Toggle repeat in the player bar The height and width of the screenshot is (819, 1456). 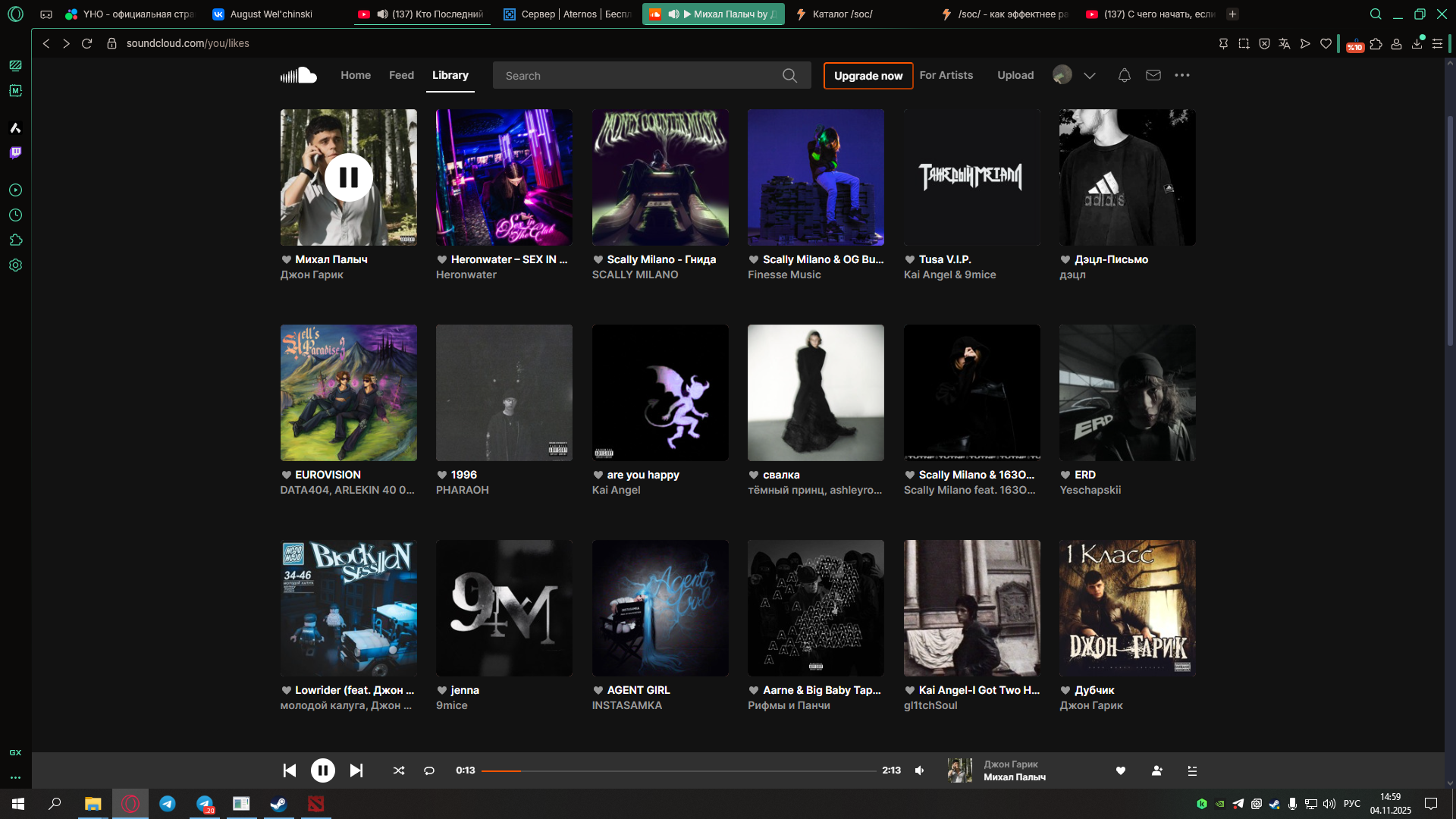tap(429, 770)
